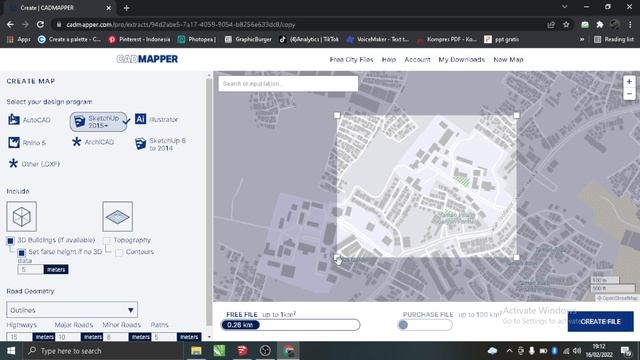Toggle meters unit for Major Roads width

93,337
